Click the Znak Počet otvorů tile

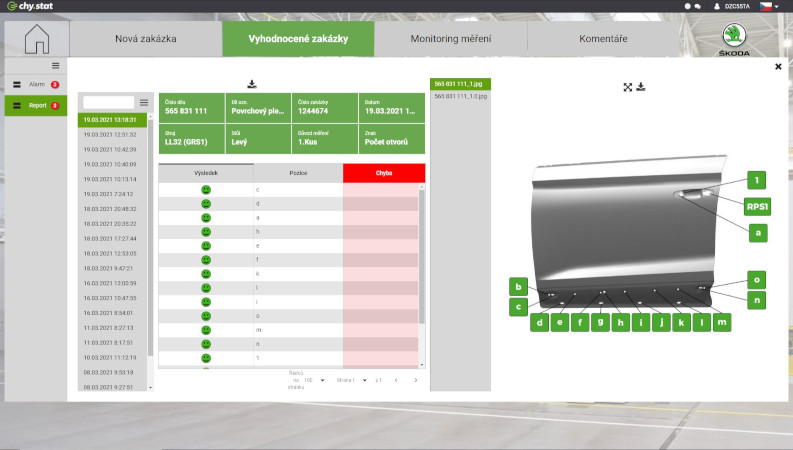(392, 139)
